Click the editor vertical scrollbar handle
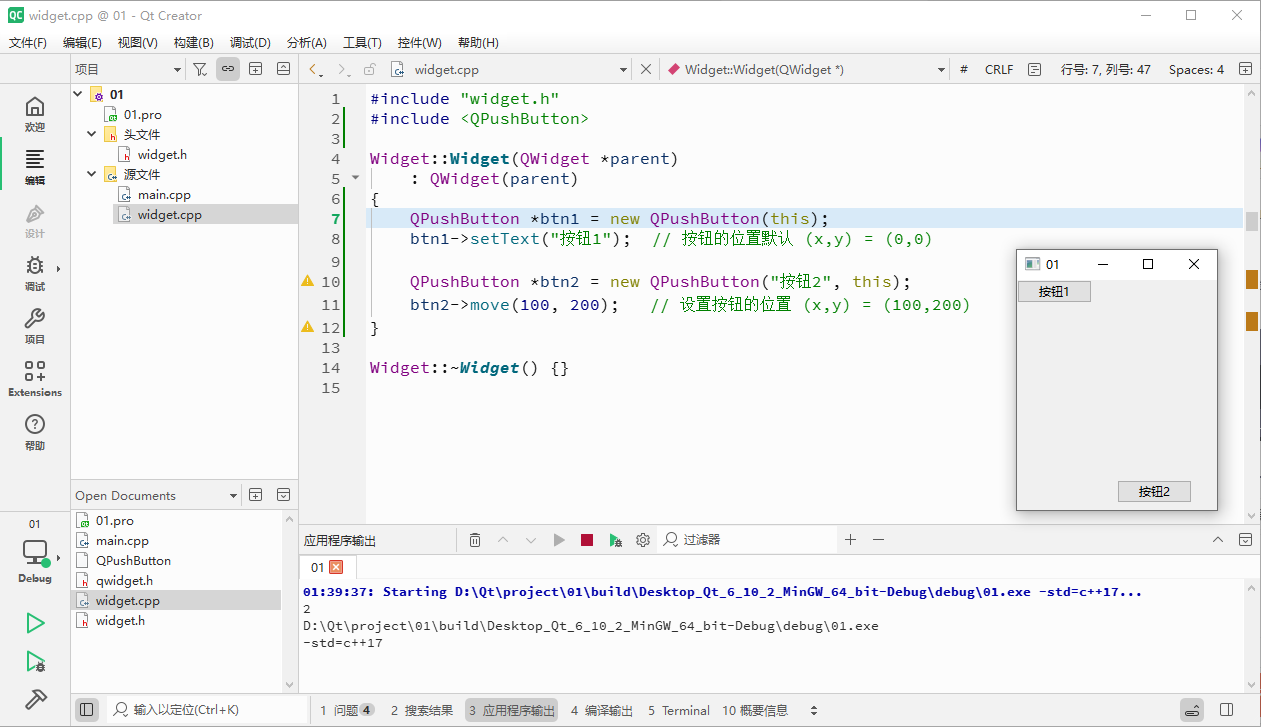Viewport: 1261px width, 727px height. 1251,221
